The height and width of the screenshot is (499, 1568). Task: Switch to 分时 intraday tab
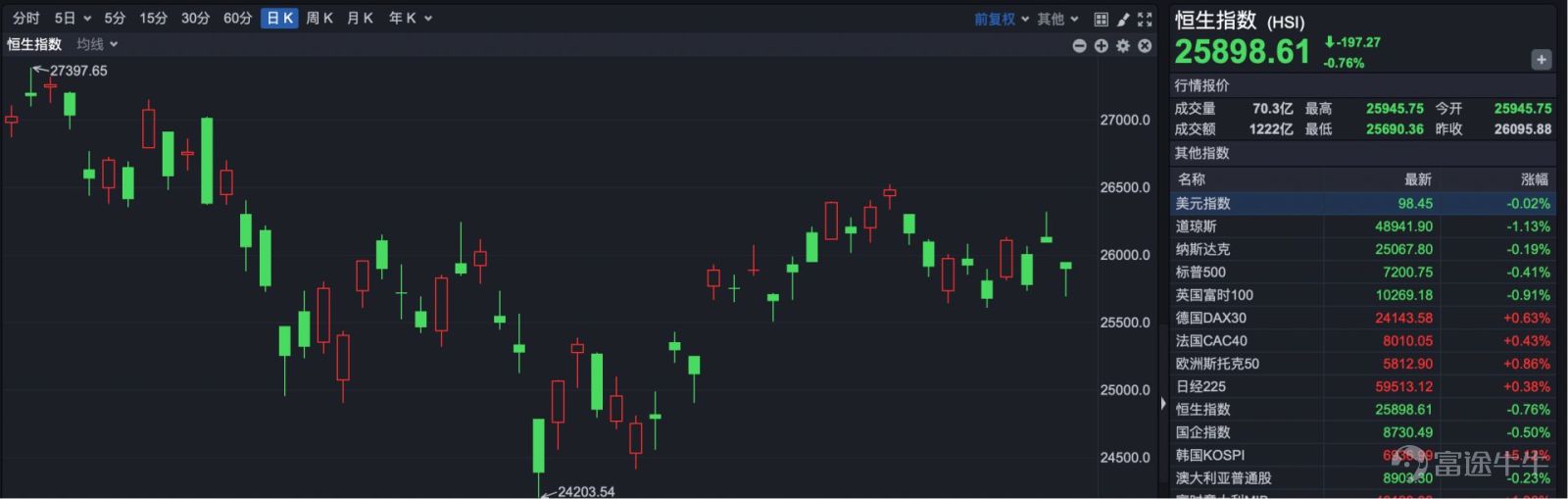26,18
